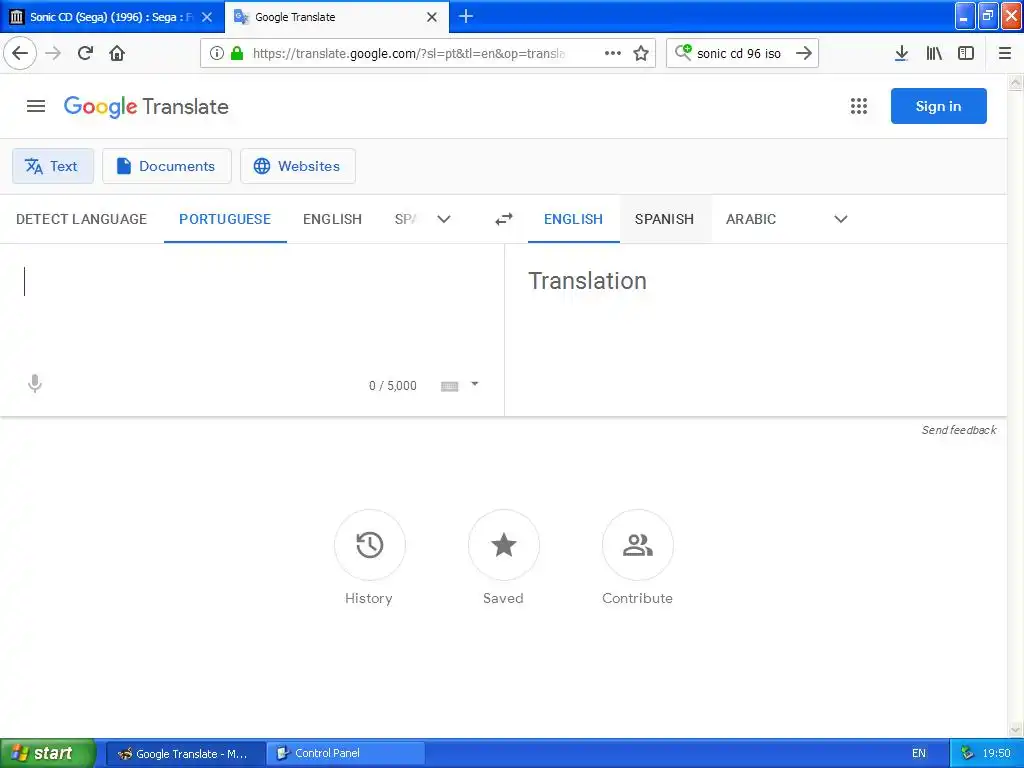1024x768 pixels.
Task: Open the page actions three-dot menu
Action: coord(613,53)
